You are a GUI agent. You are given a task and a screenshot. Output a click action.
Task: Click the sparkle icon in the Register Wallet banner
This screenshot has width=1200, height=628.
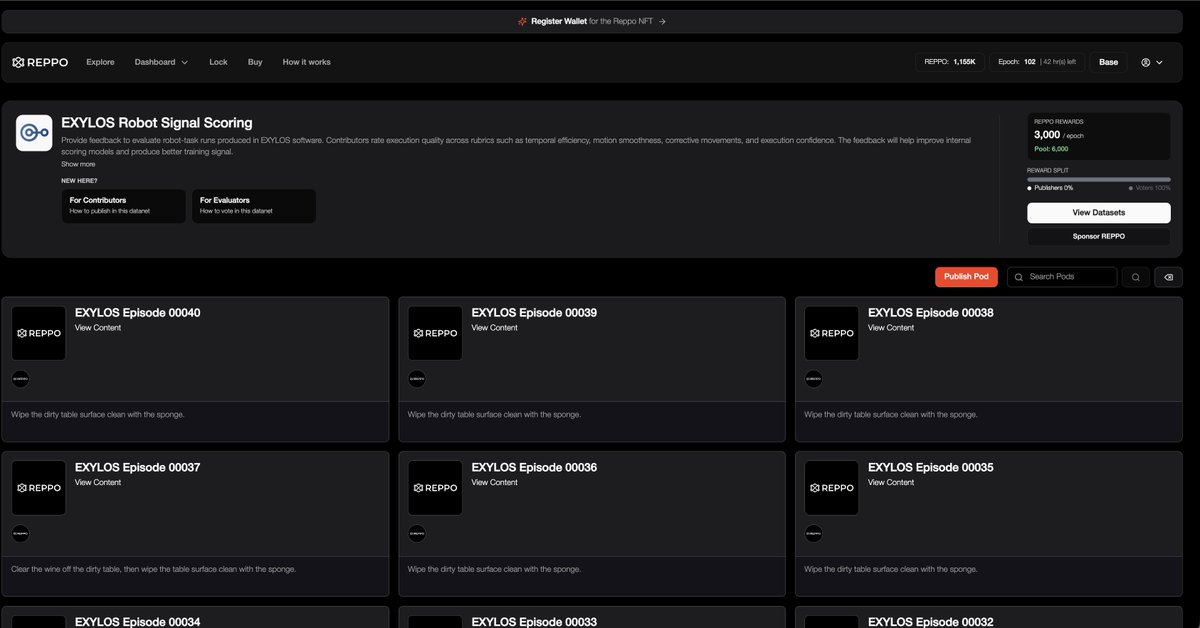coord(522,21)
